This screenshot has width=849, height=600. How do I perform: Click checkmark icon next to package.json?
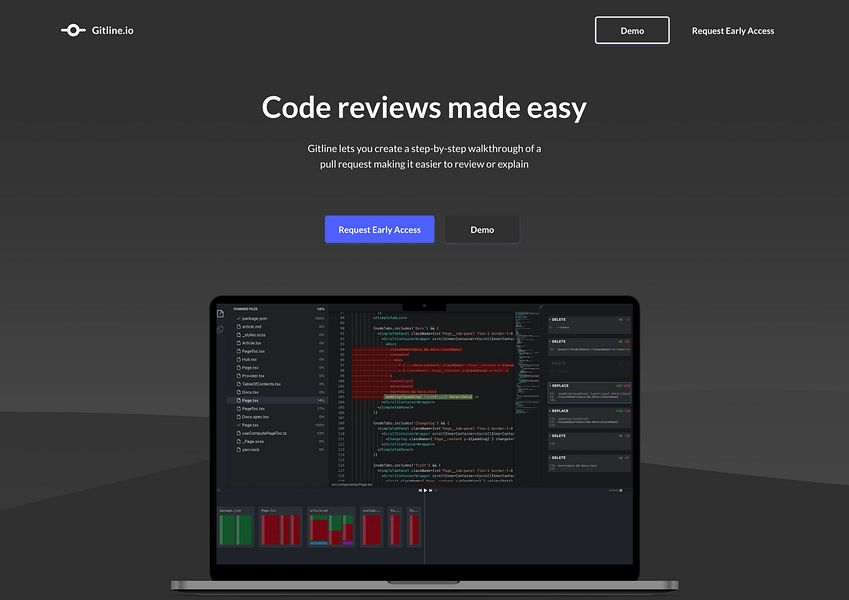(x=238, y=318)
